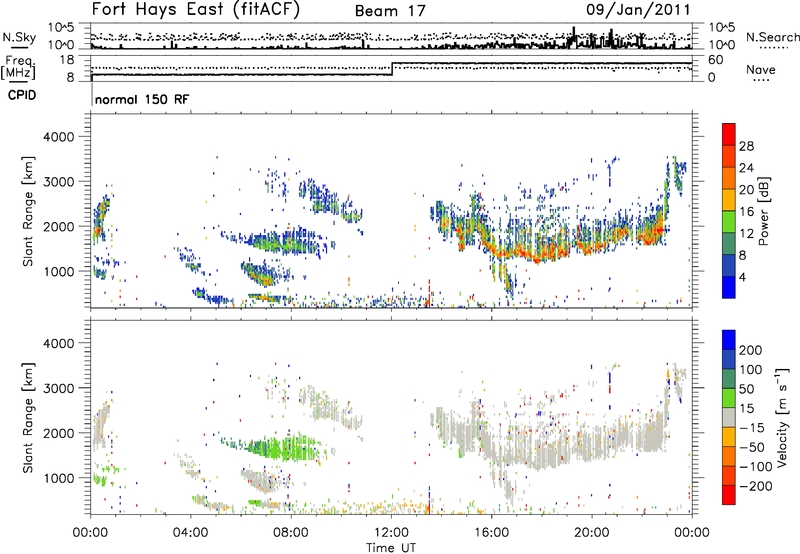
Task: Click the 'Time UT' axis label
Action: 391,547
